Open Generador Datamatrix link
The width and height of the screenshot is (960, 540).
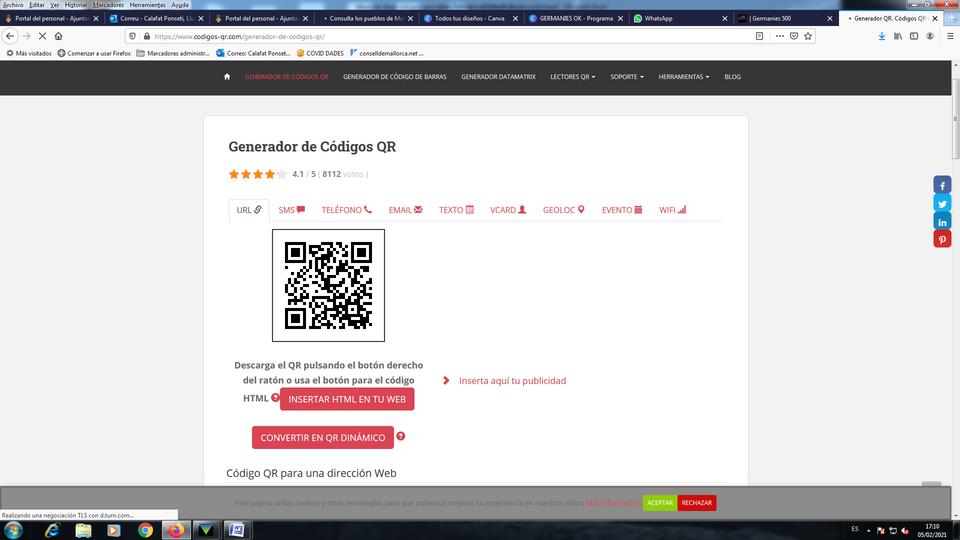coord(498,77)
